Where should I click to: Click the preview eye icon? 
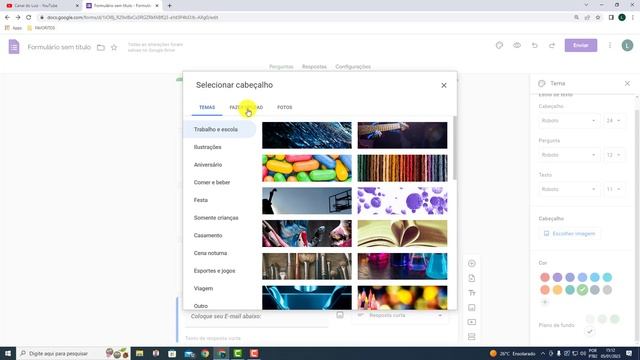(x=517, y=45)
